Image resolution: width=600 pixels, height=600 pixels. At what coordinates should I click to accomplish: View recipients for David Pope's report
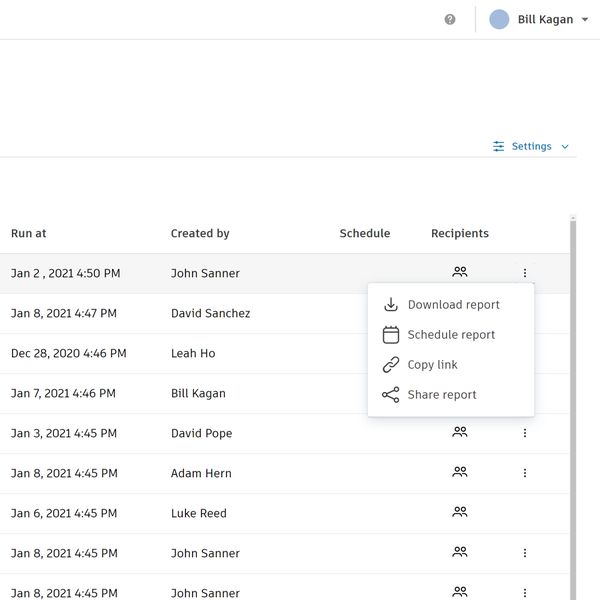[460, 433]
